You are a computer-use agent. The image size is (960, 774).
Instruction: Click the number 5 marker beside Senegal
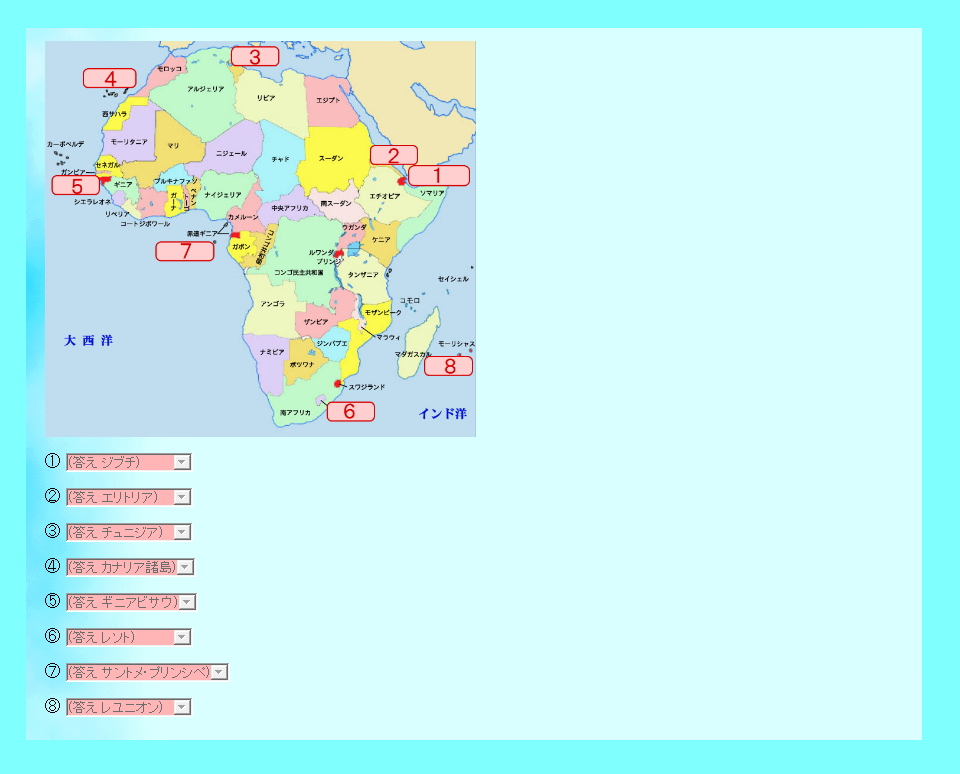click(76, 185)
